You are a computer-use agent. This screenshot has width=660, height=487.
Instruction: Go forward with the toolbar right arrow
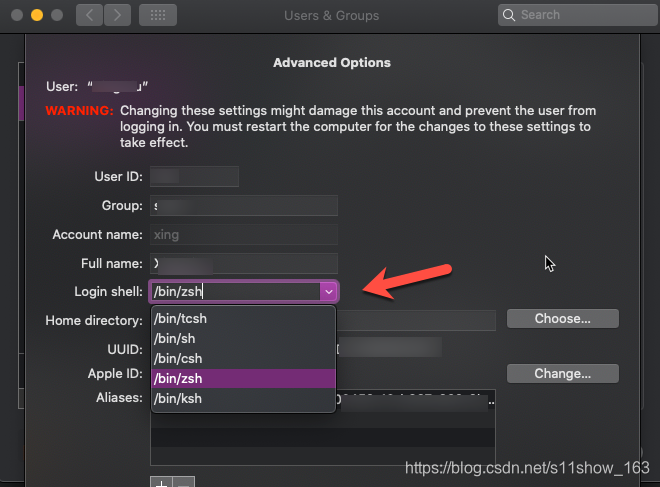117,16
